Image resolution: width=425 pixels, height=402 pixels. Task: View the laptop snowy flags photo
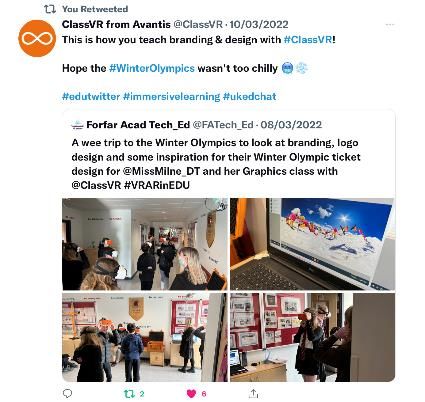tap(312, 244)
